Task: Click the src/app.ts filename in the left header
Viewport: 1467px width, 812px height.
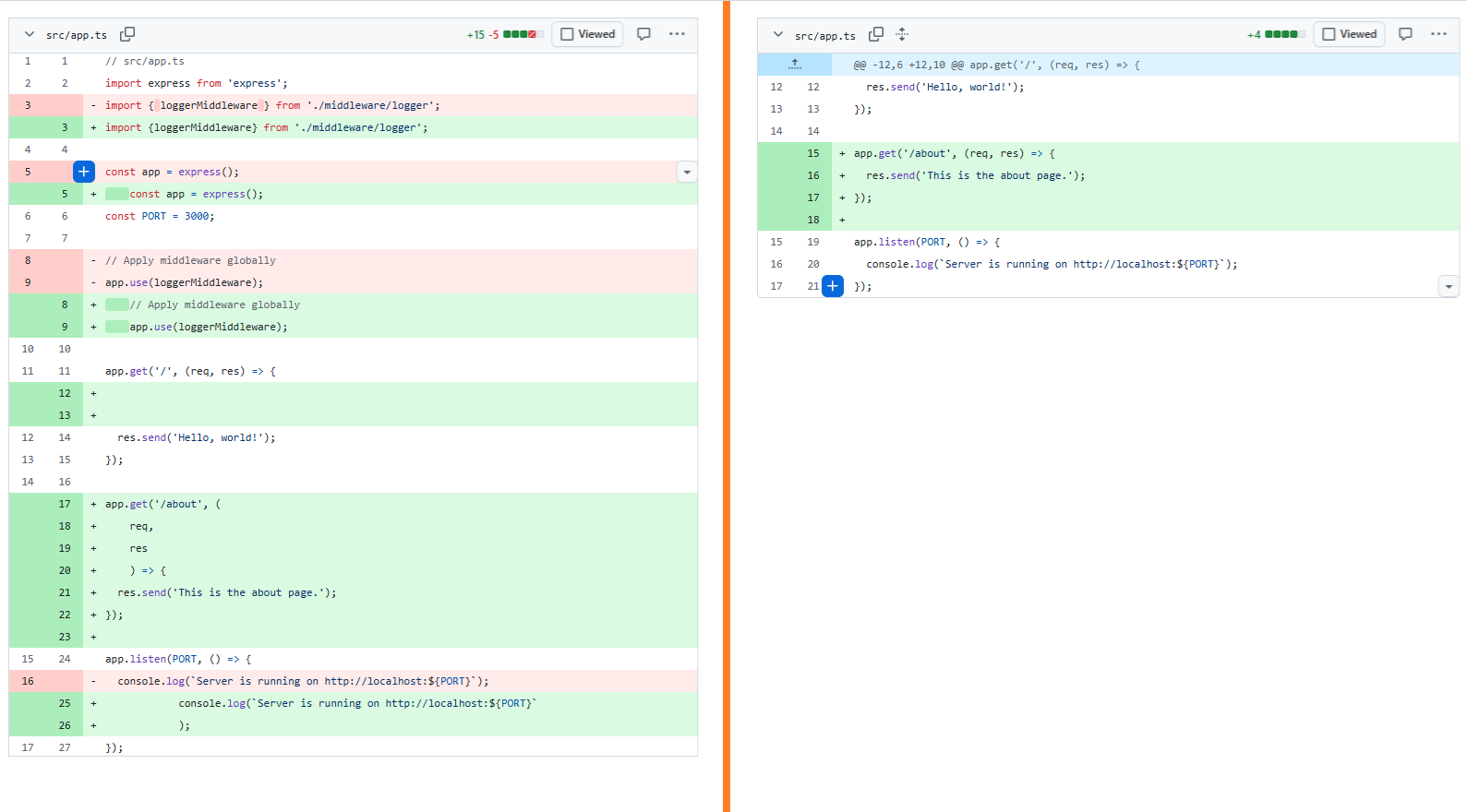Action: (77, 35)
